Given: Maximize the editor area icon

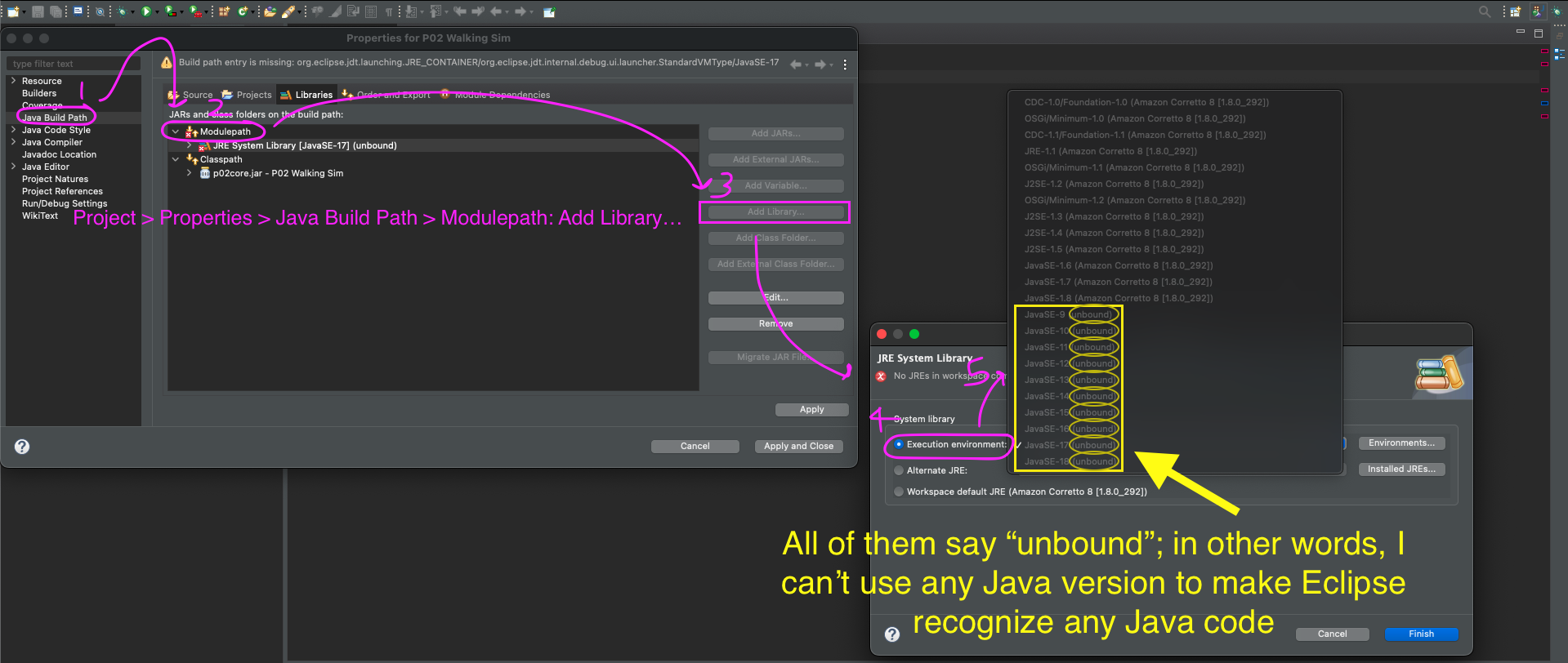Looking at the screenshot, I should (1539, 33).
